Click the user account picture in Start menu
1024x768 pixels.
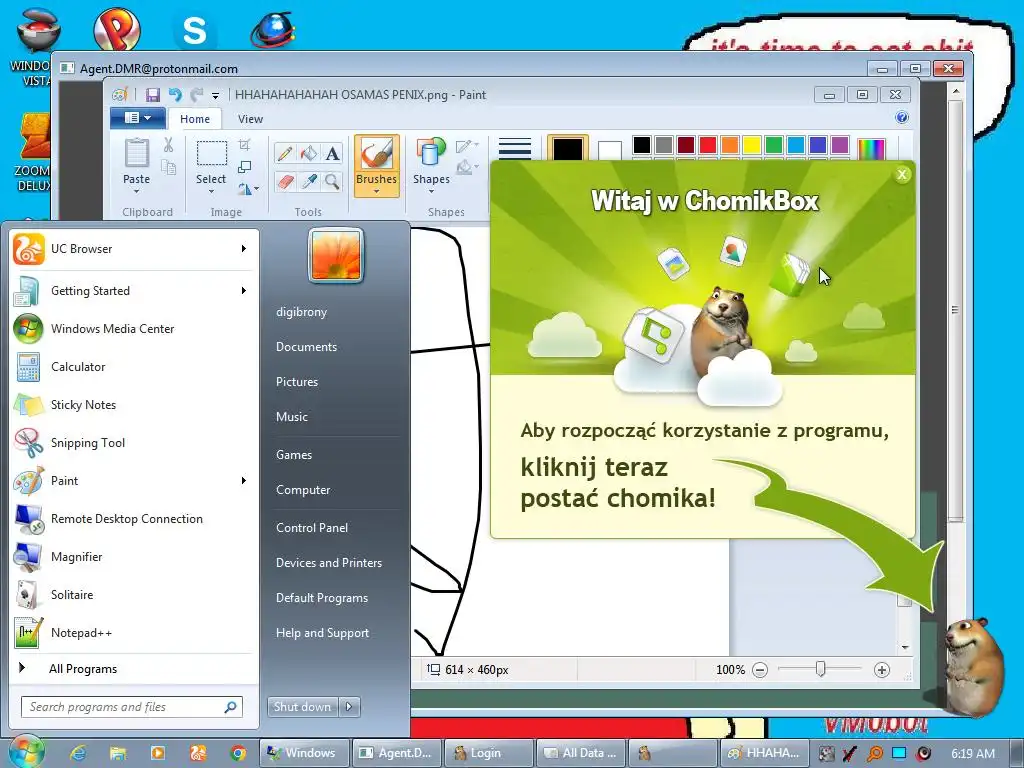(x=336, y=255)
